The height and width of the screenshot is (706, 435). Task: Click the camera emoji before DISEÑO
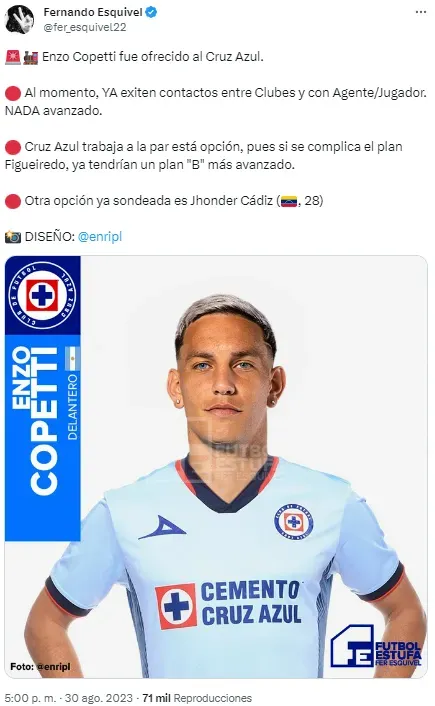pos(13,237)
